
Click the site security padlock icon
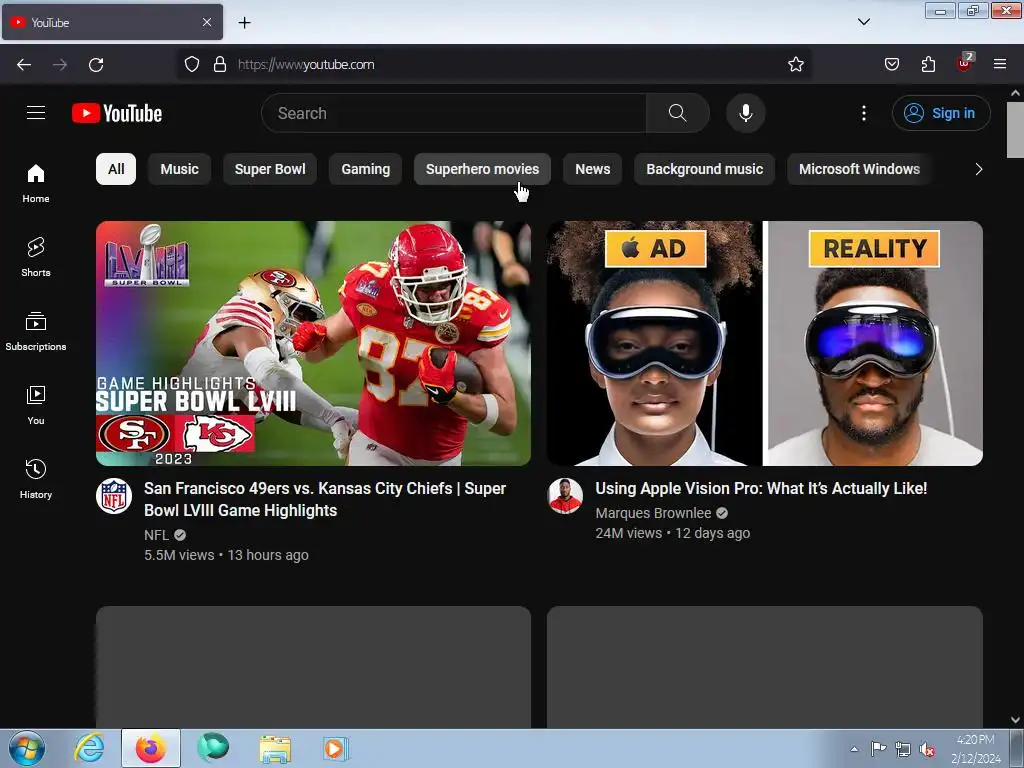pos(220,64)
